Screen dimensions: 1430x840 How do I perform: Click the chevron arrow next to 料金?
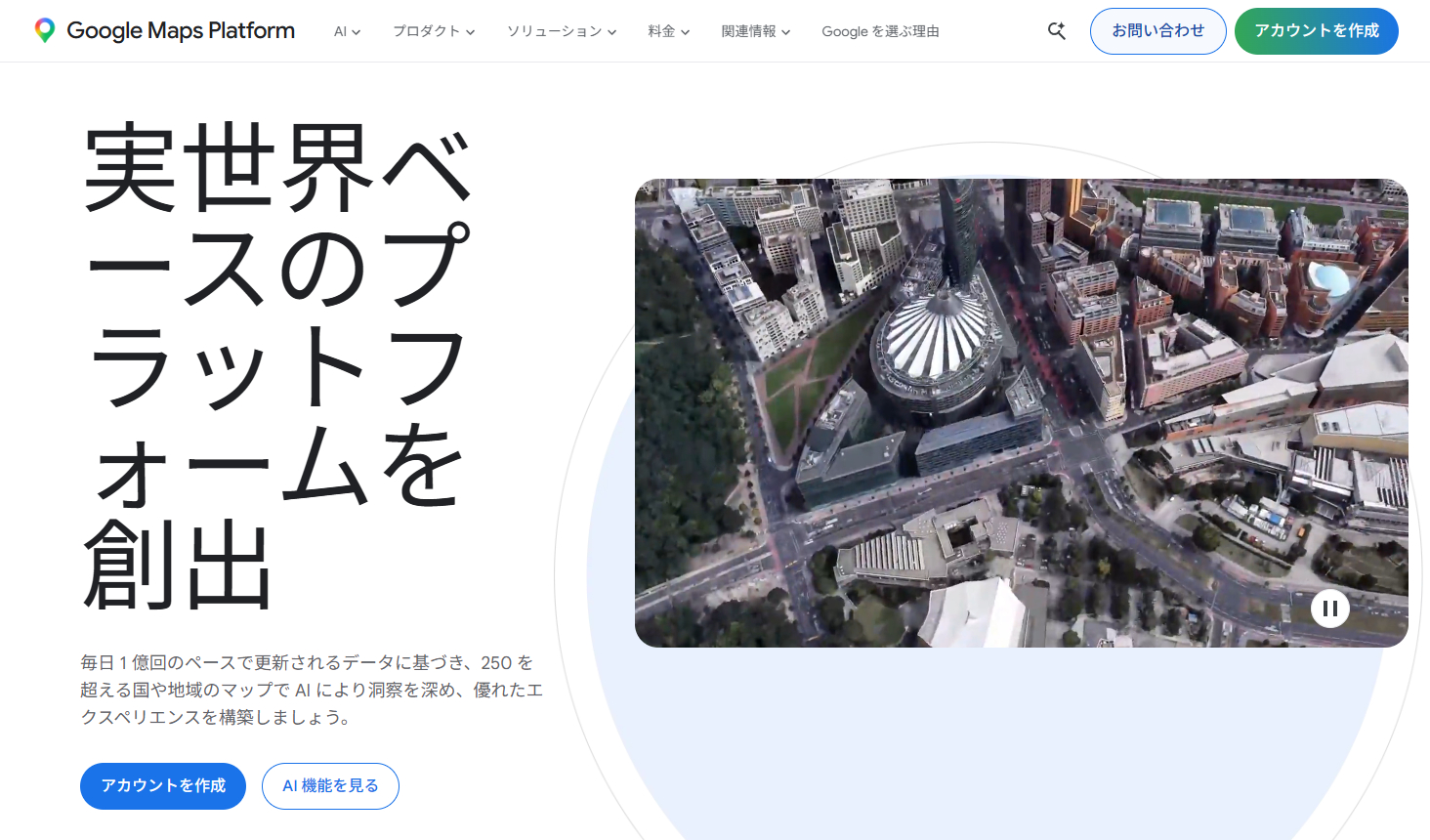[686, 32]
